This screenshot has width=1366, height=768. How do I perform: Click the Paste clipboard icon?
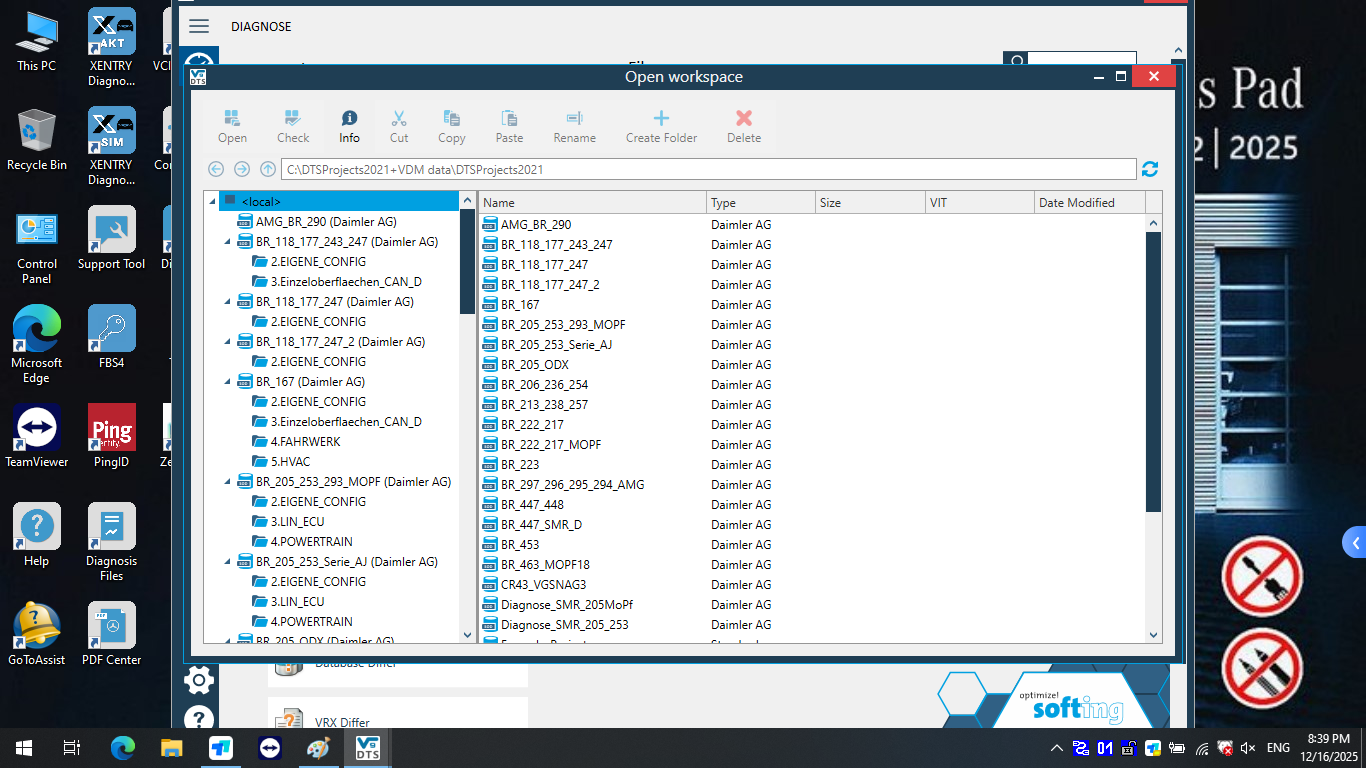click(x=509, y=124)
